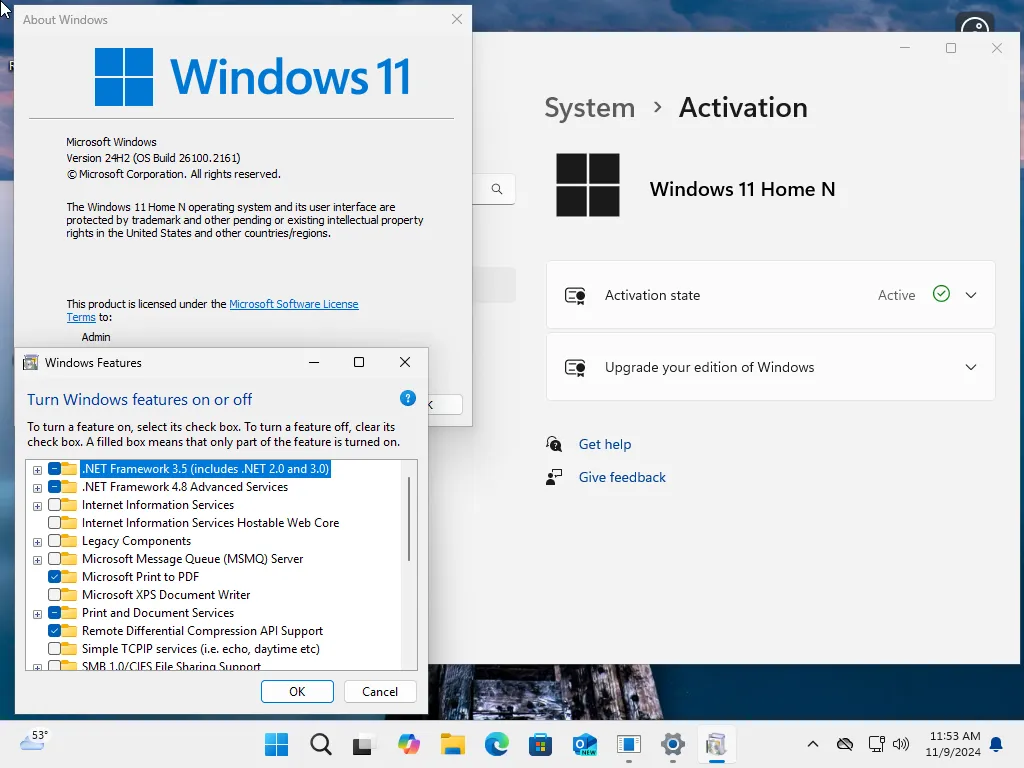The height and width of the screenshot is (768, 1024).
Task: Click the Windows Features title bar icon
Action: tap(31, 362)
